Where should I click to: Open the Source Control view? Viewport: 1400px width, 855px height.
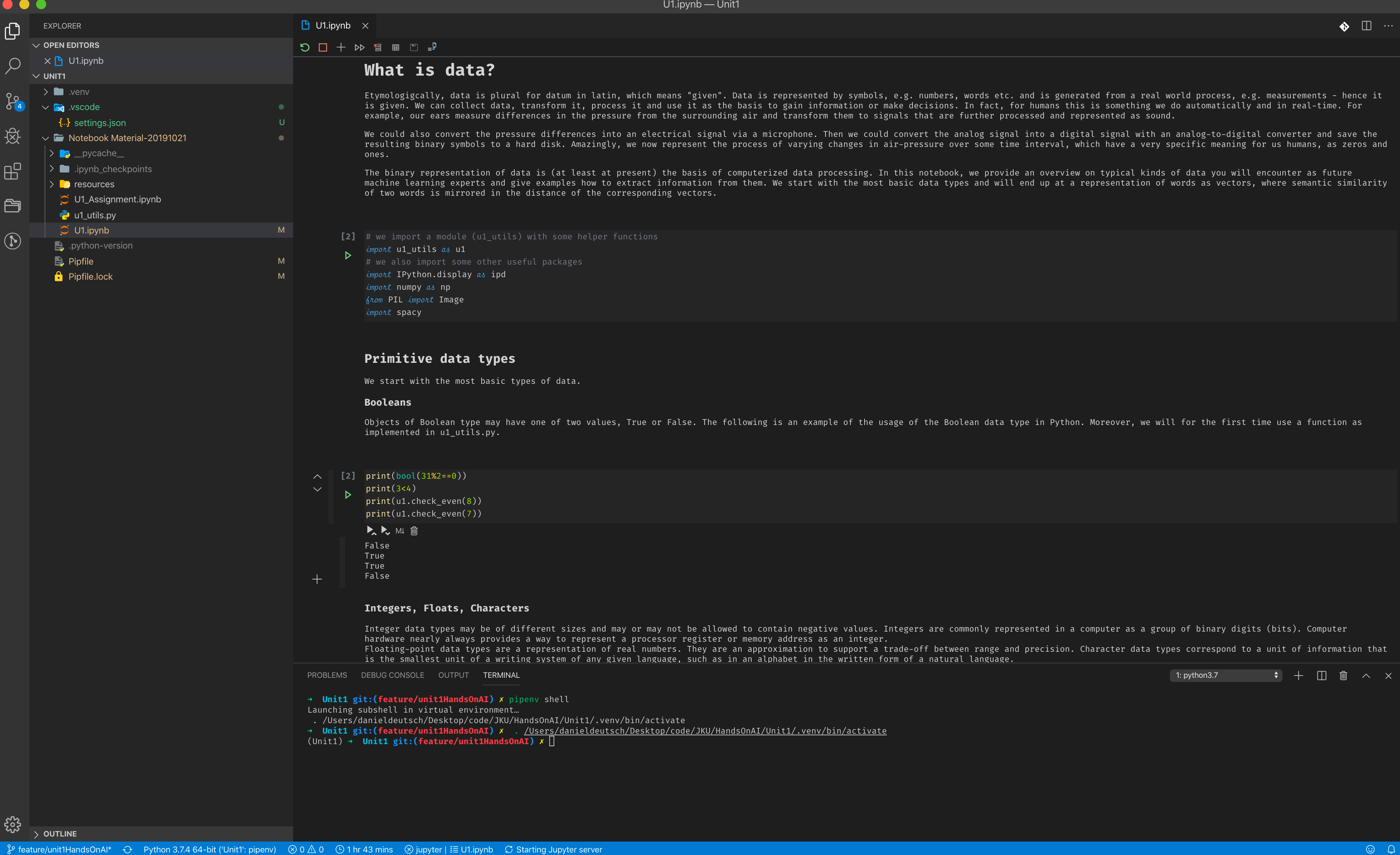point(13,101)
